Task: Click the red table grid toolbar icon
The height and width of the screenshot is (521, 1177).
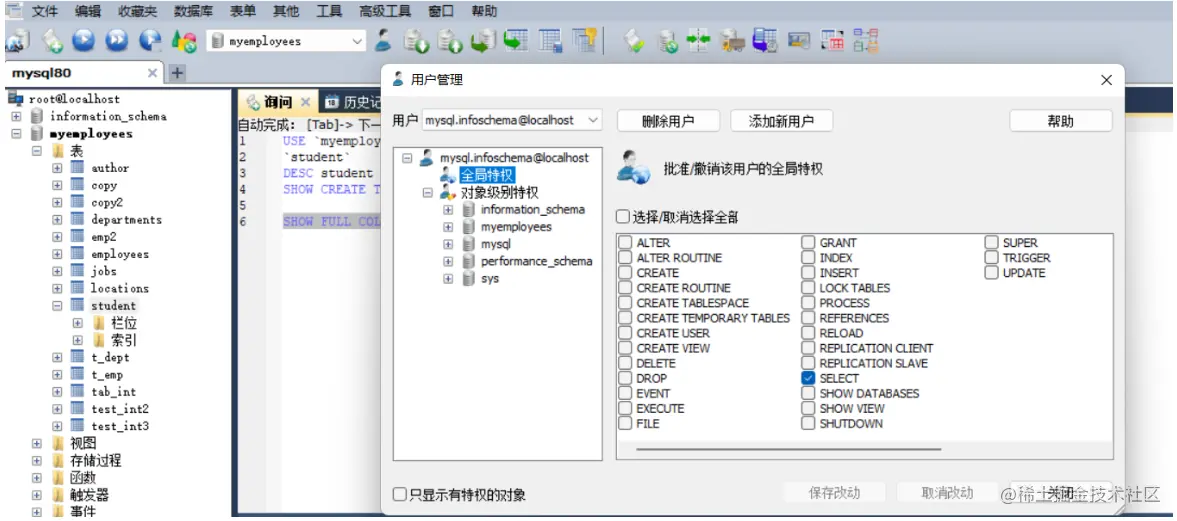Action: [832, 41]
